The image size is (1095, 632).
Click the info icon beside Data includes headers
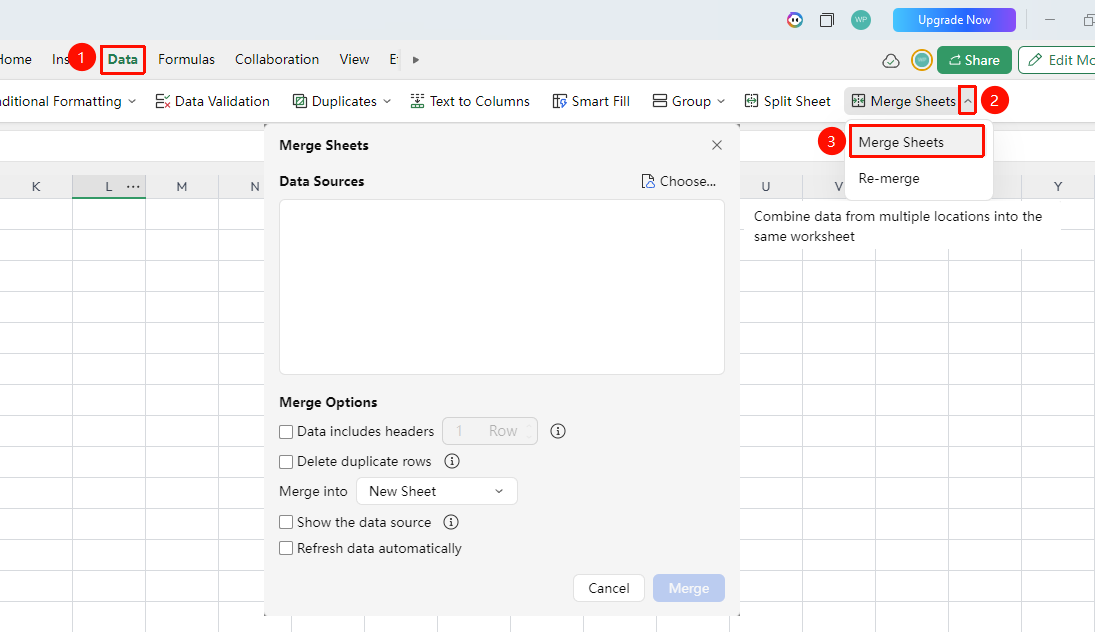point(557,432)
